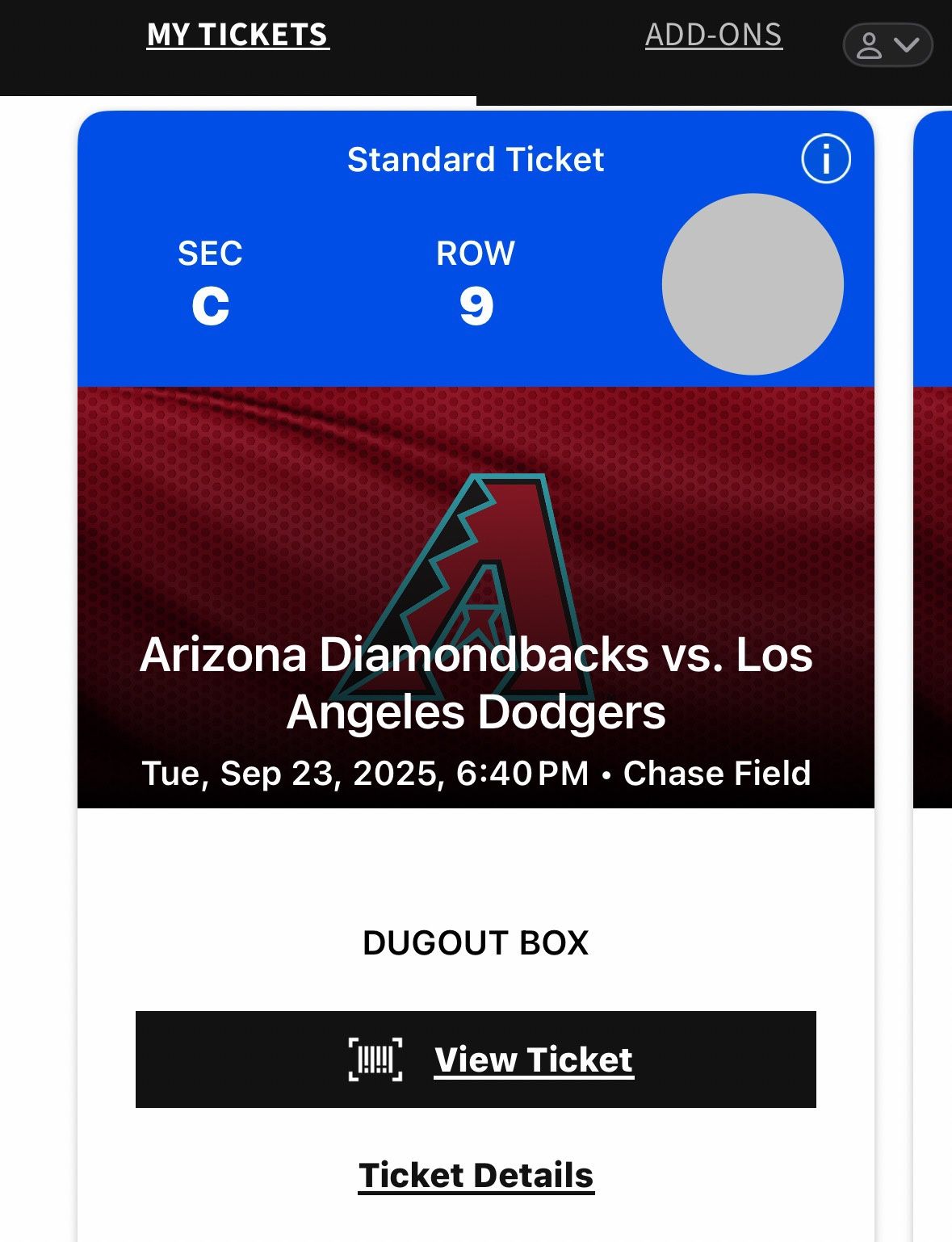This screenshot has width=952, height=1242.
Task: Switch to the ADD-ONS tab
Action: [x=713, y=35]
